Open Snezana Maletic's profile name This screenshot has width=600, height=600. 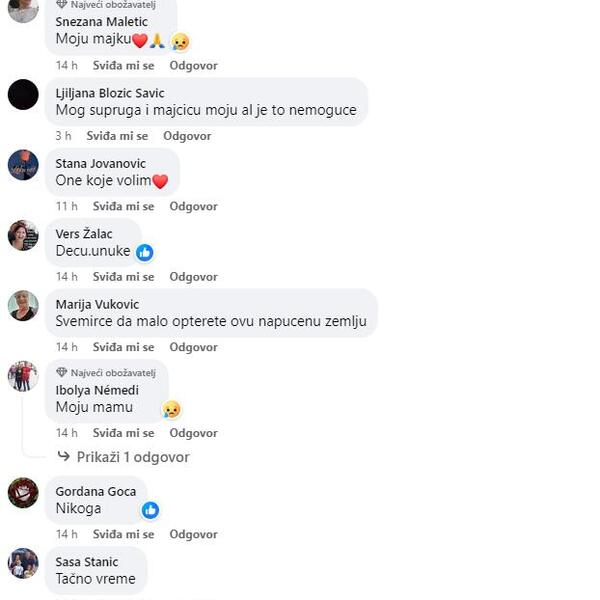[101, 22]
